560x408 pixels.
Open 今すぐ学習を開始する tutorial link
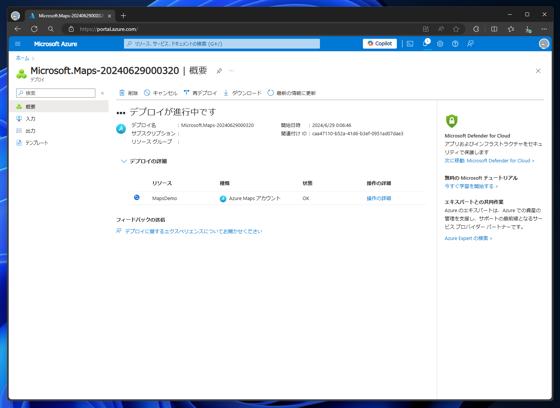471,186
